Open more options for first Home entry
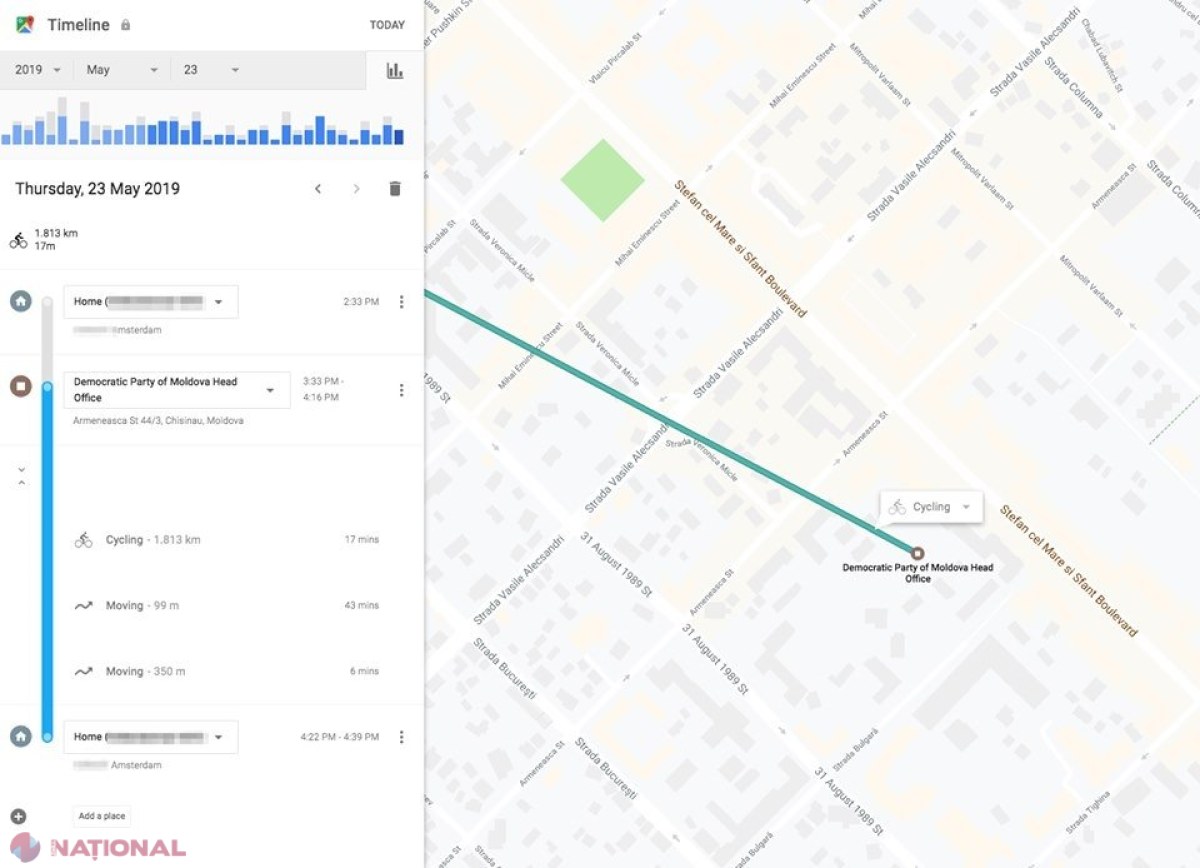 [x=402, y=301]
